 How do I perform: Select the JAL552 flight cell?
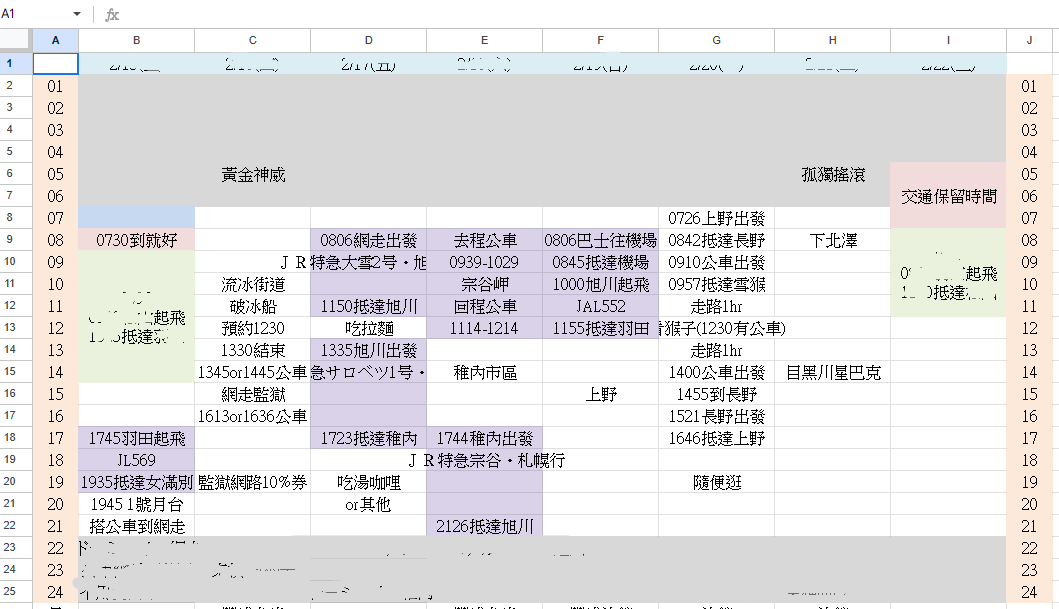click(x=600, y=306)
